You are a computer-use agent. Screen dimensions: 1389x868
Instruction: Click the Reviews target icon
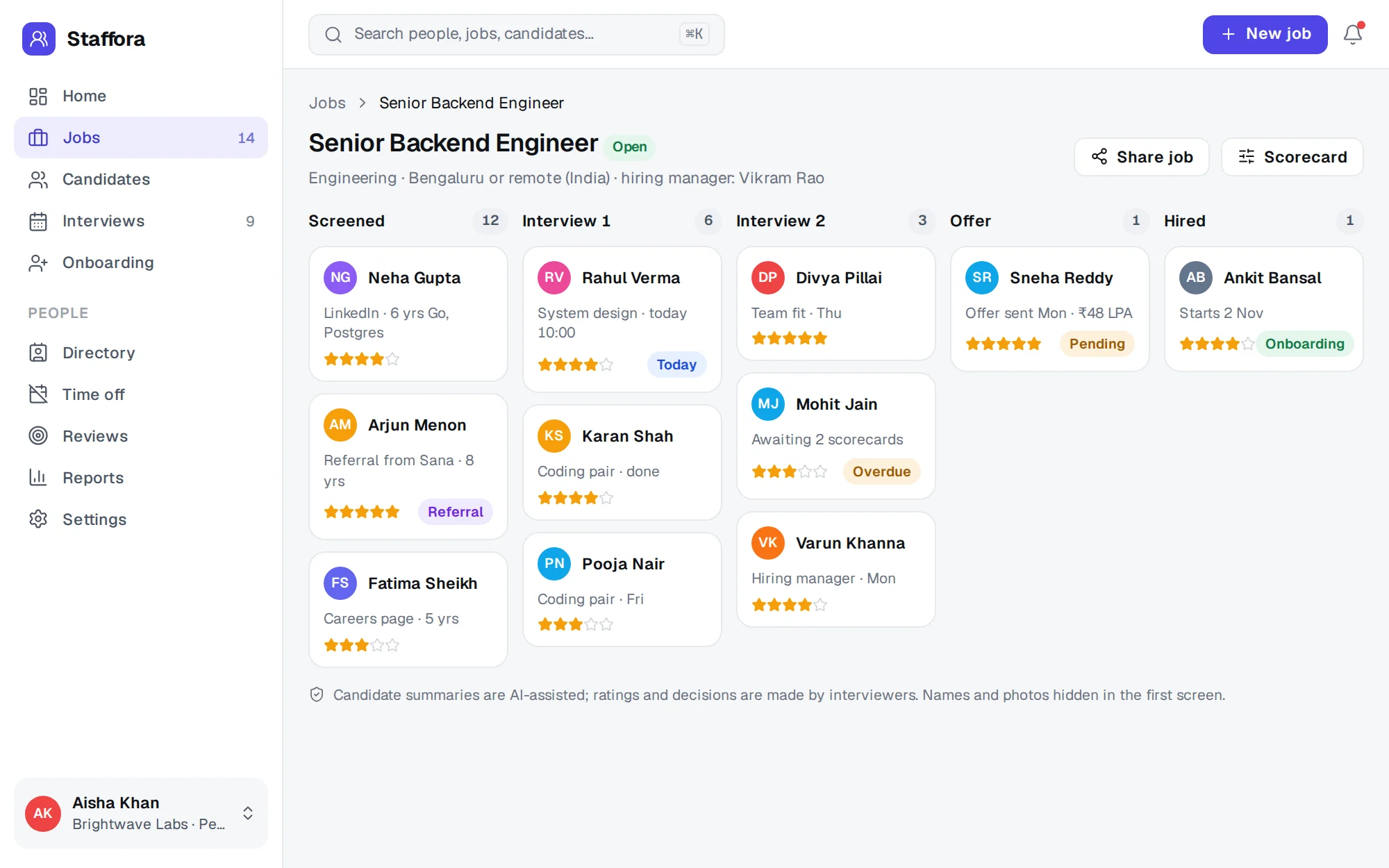(x=38, y=436)
